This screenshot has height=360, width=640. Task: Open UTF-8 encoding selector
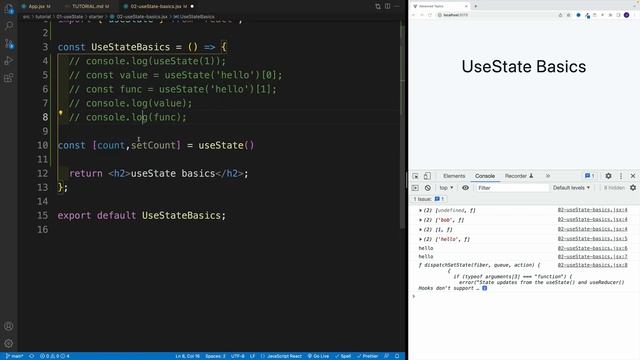(238, 356)
